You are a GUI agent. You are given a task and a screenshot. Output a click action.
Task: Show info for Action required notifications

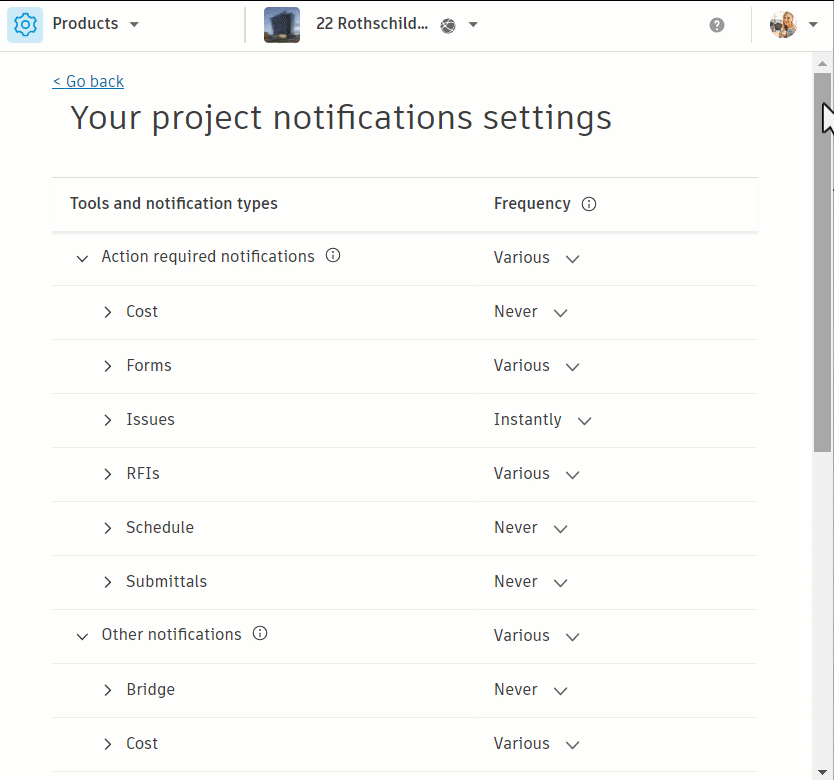pyautogui.click(x=333, y=256)
